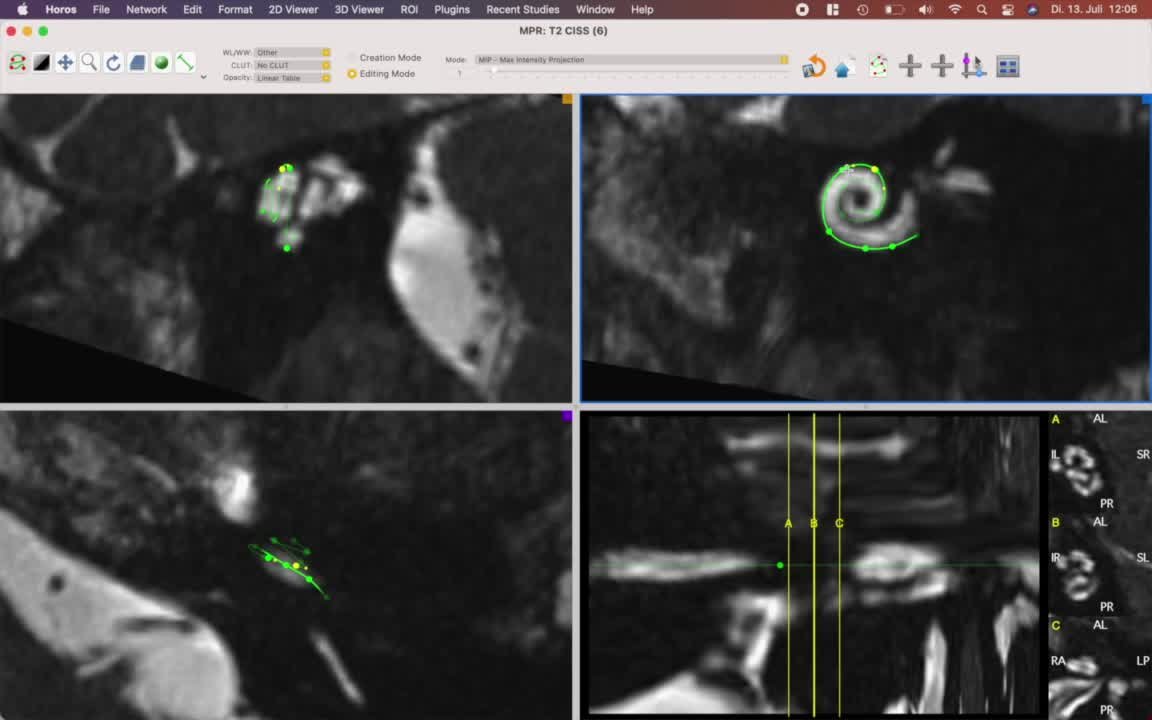The image size is (1152, 720).
Task: Select cross-section thumbnail A
Action: tap(1100, 463)
